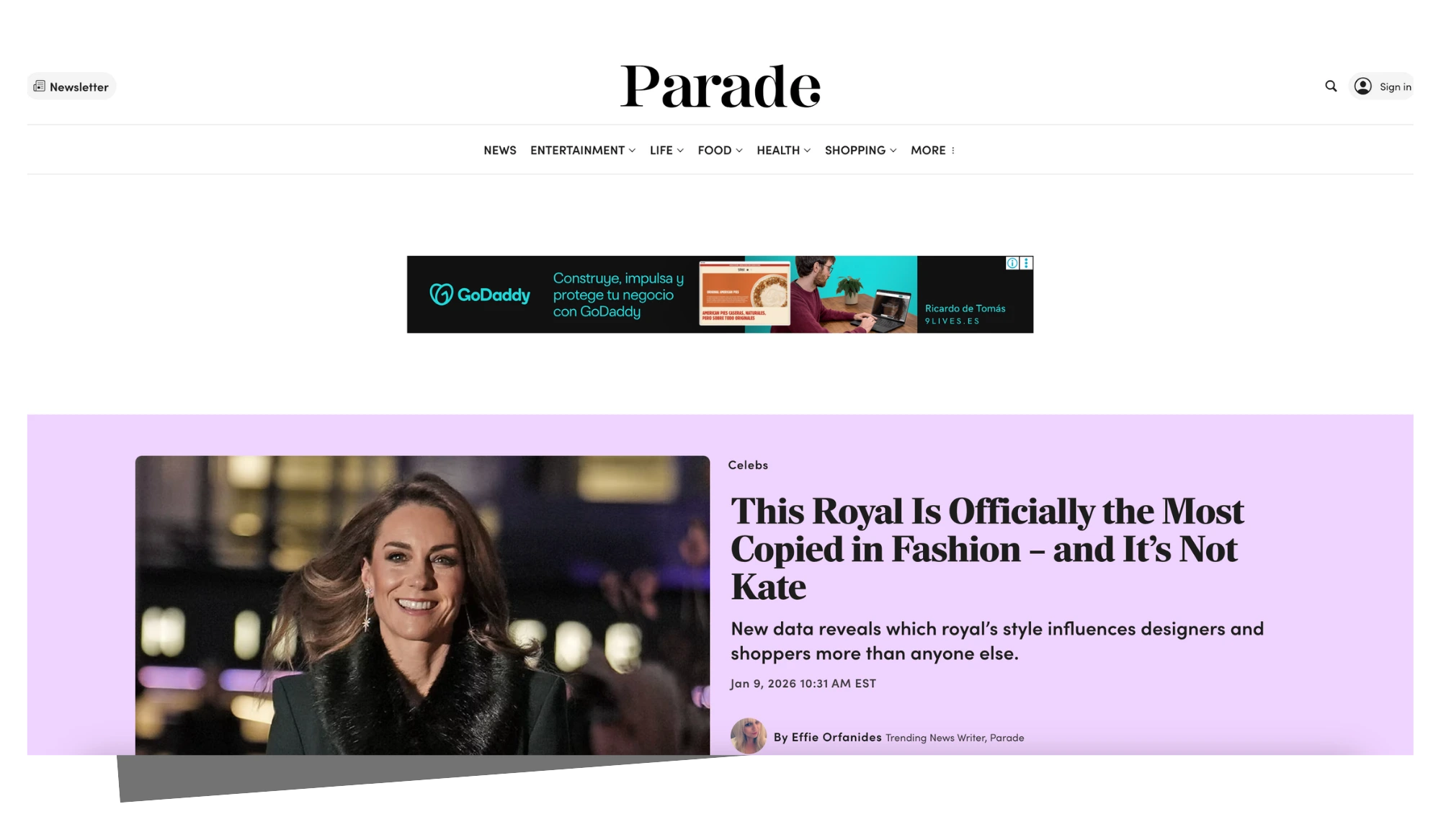Click the search magnifier icon
1441x840 pixels.
pyautogui.click(x=1331, y=86)
